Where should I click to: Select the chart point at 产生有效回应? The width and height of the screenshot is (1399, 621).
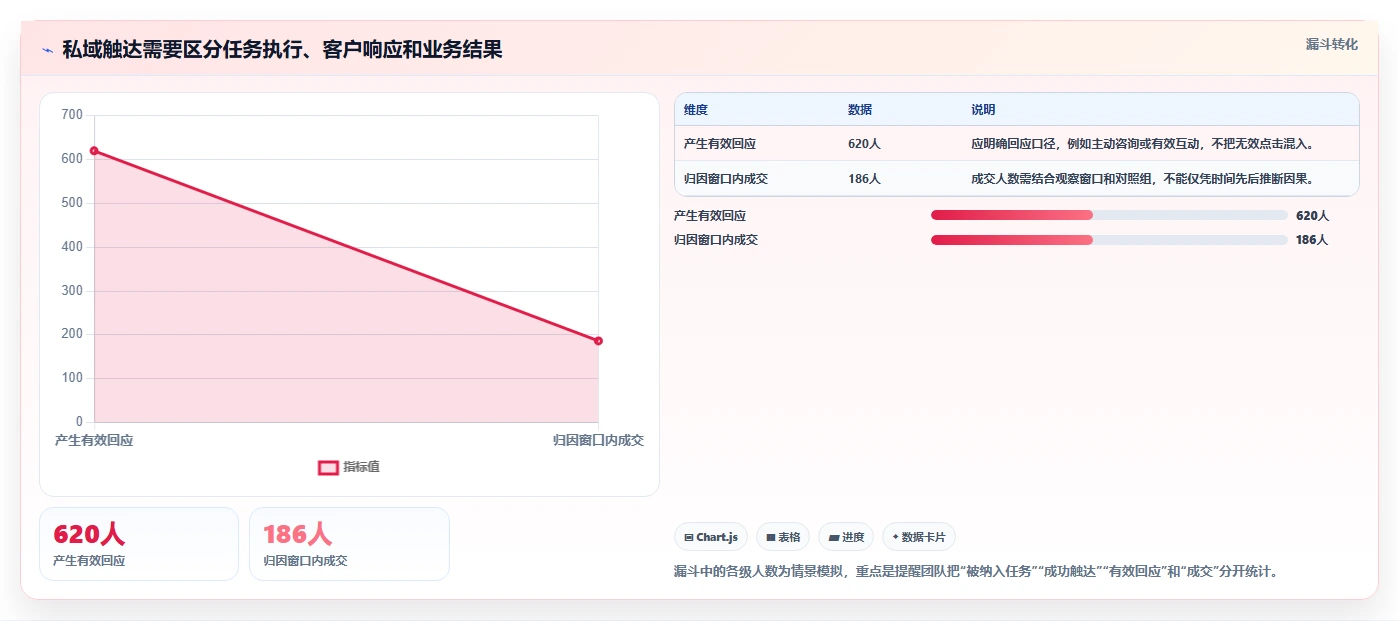pyautogui.click(x=94, y=151)
